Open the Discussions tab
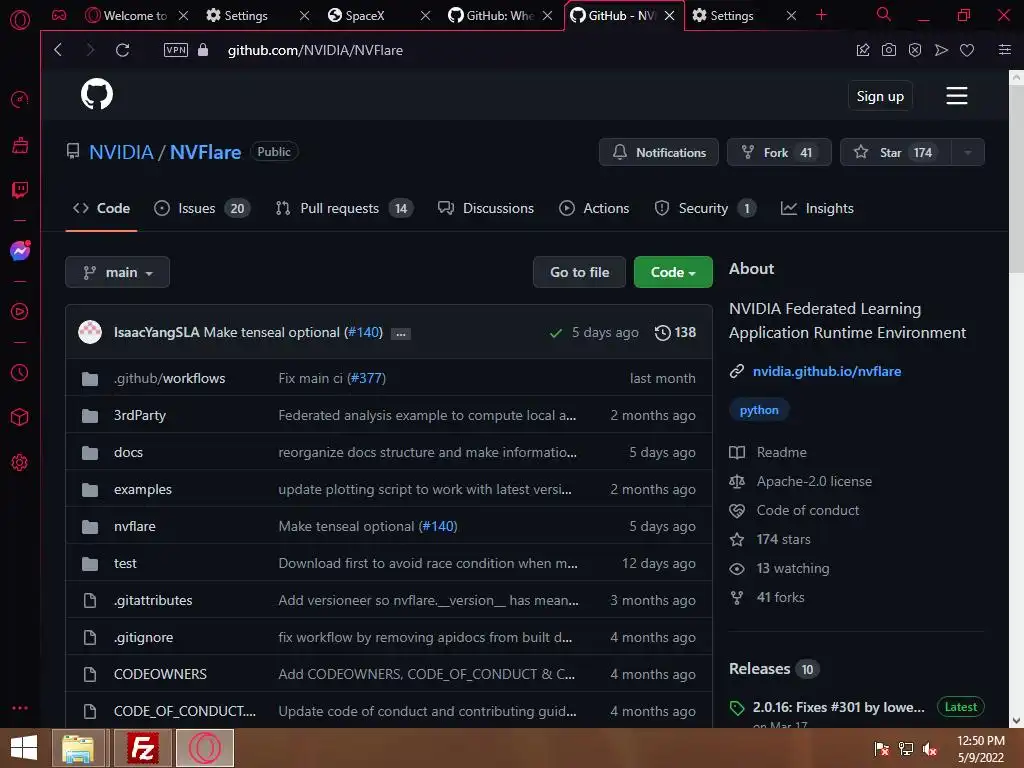The height and width of the screenshot is (768, 1024). click(485, 208)
